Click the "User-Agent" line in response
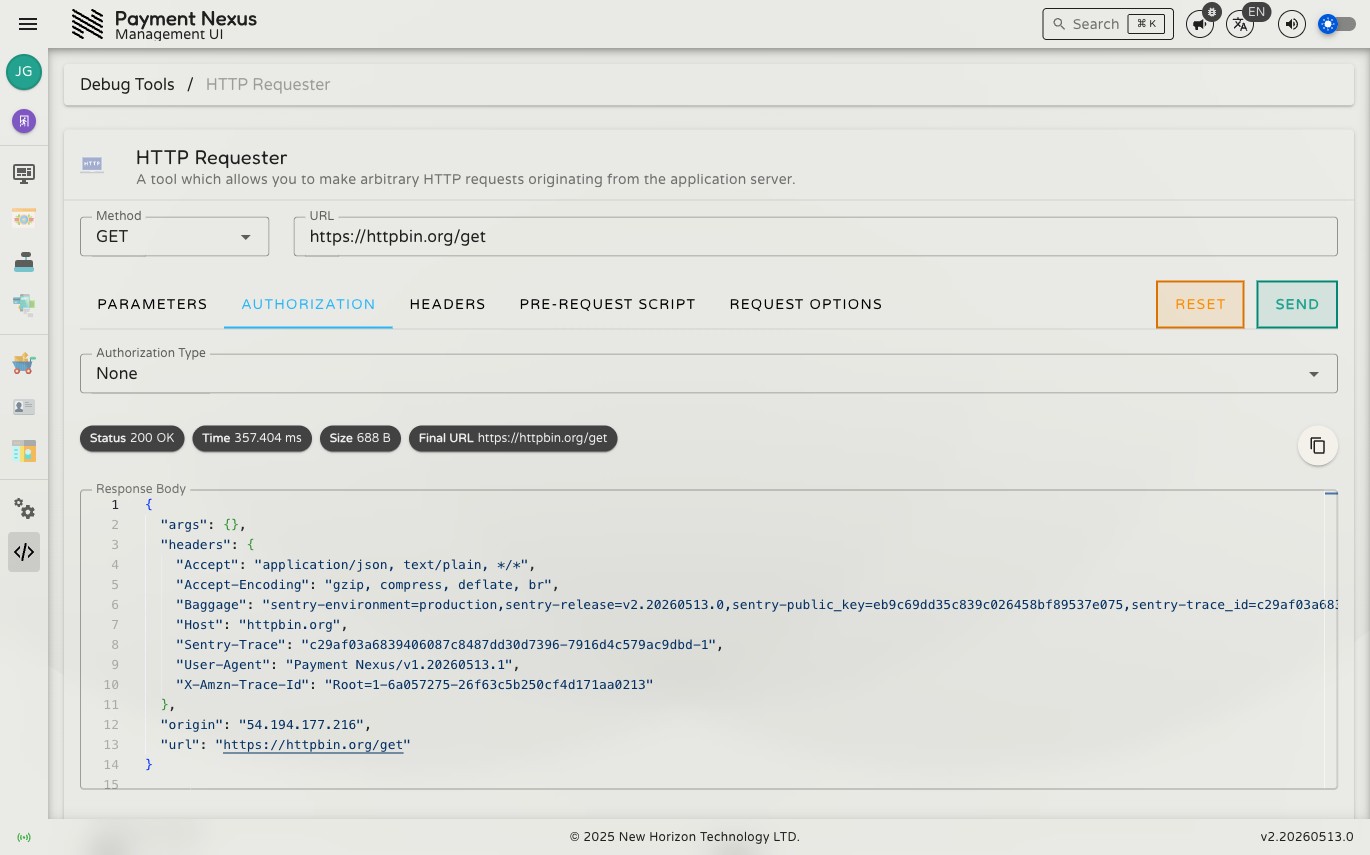This screenshot has height=855, width=1370. point(348,665)
